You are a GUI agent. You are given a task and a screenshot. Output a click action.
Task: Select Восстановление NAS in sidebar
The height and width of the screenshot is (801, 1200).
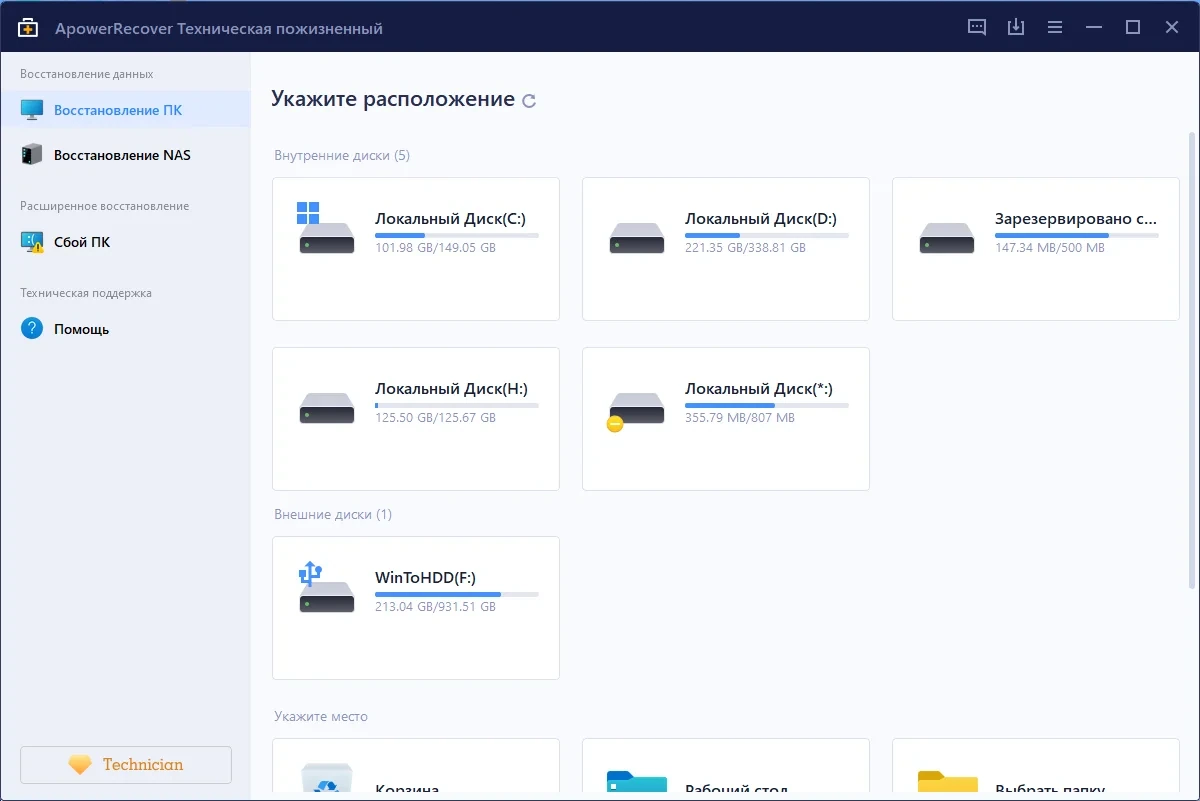click(125, 155)
